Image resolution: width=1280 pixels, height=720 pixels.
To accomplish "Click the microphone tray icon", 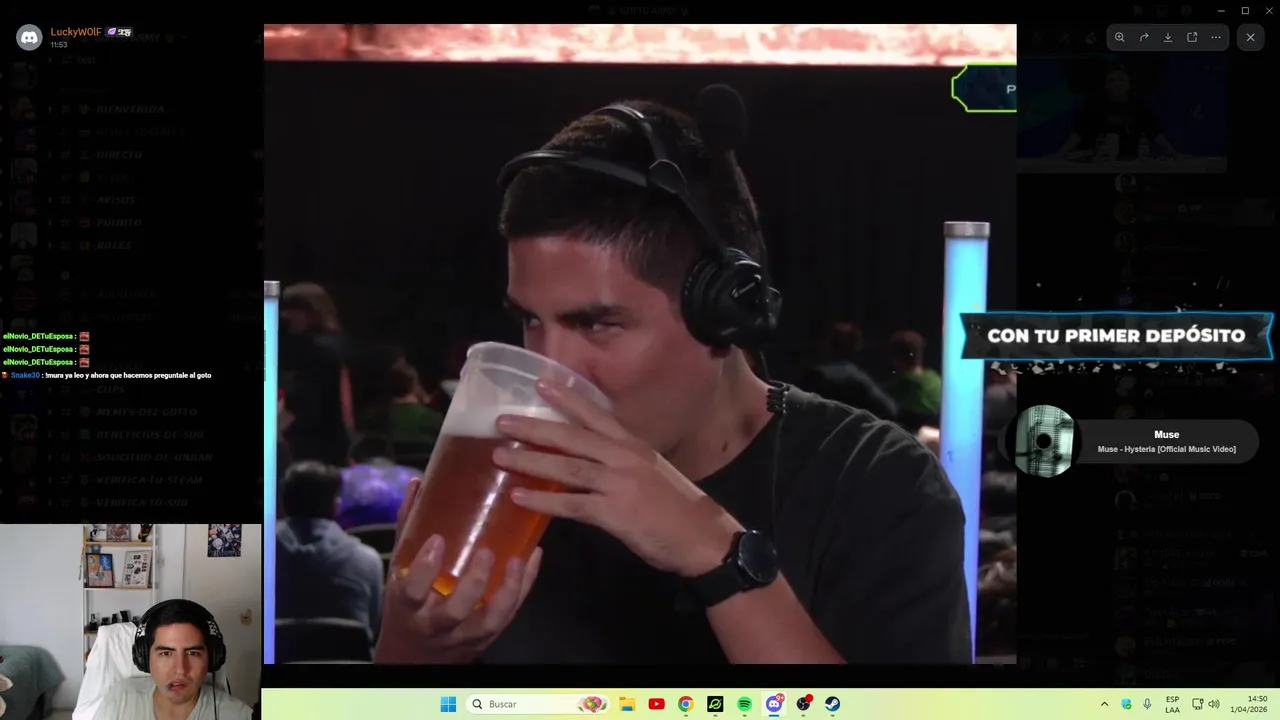I will (1147, 704).
